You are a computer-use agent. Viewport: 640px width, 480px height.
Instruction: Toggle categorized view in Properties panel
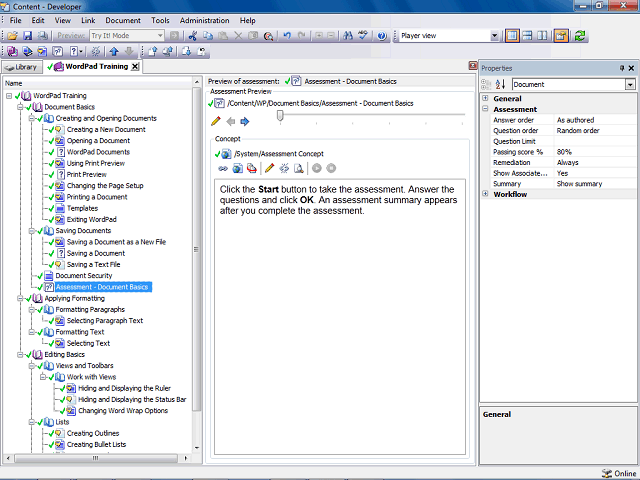(x=486, y=84)
